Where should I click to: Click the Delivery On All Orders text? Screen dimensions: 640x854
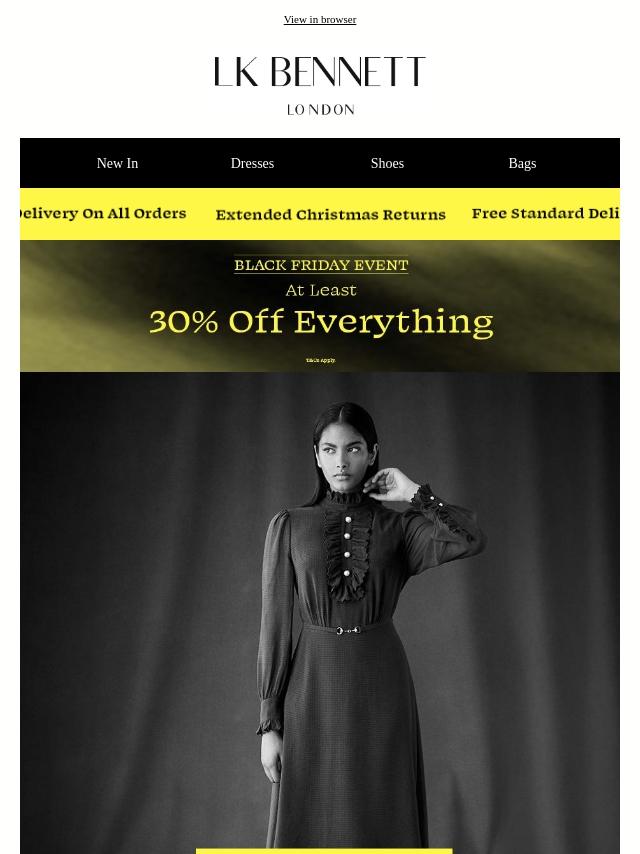(103, 214)
